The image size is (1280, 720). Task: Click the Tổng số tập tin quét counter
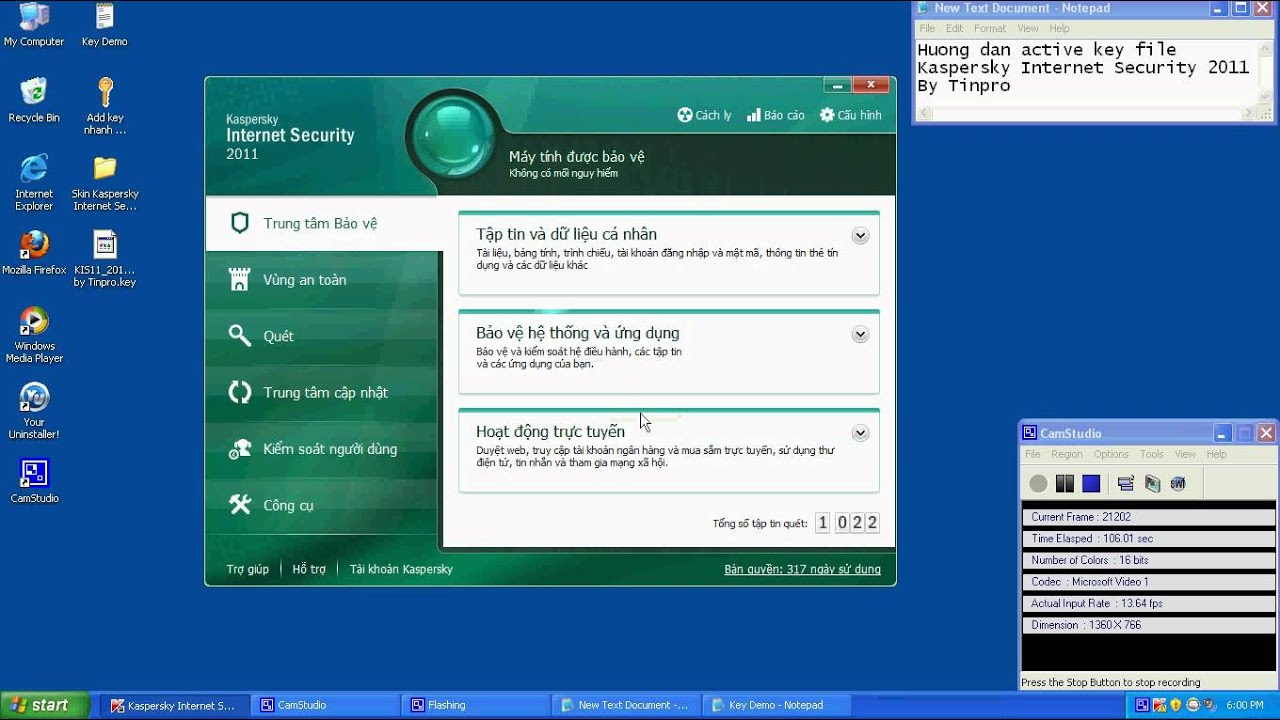click(x=847, y=523)
